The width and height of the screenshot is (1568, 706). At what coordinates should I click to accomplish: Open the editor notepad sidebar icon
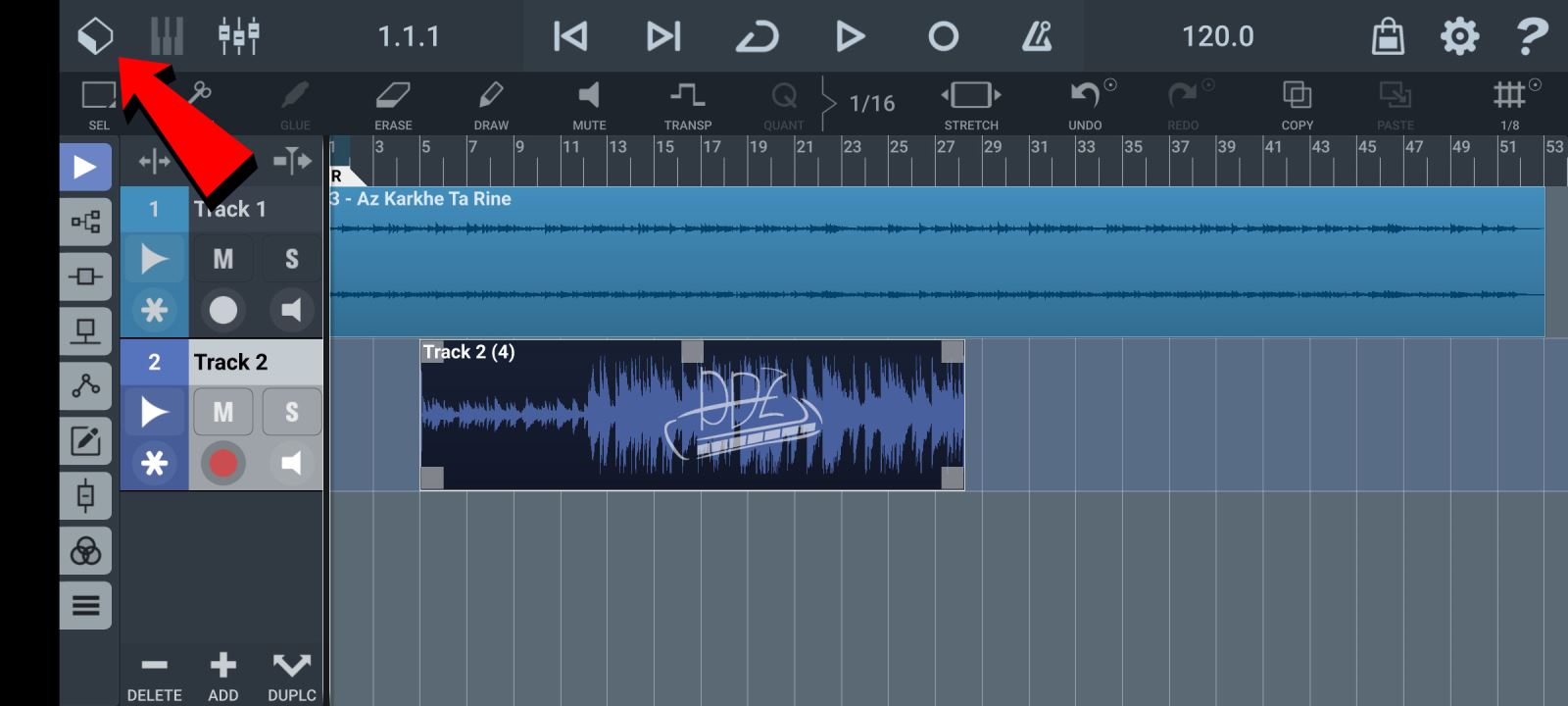pyautogui.click(x=85, y=441)
